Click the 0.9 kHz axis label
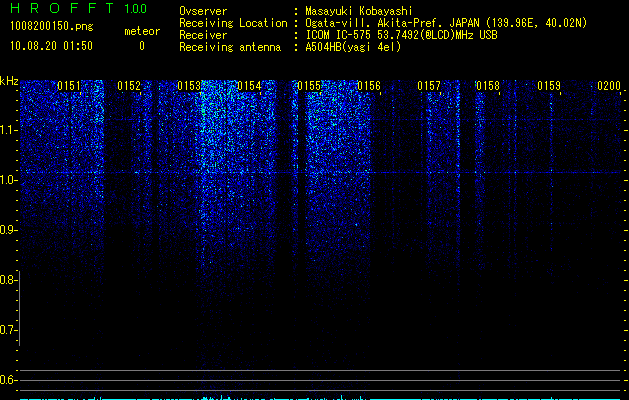Viewport: 629px width, 400px height. (x=8, y=230)
